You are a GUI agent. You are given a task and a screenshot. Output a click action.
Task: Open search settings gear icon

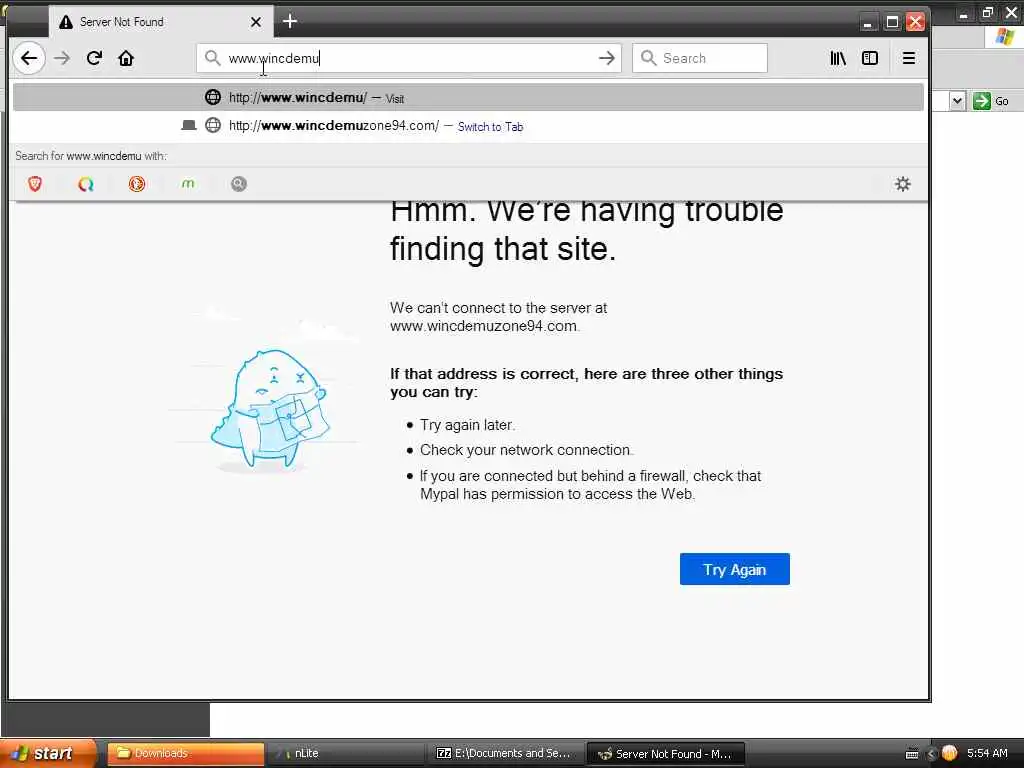point(903,184)
